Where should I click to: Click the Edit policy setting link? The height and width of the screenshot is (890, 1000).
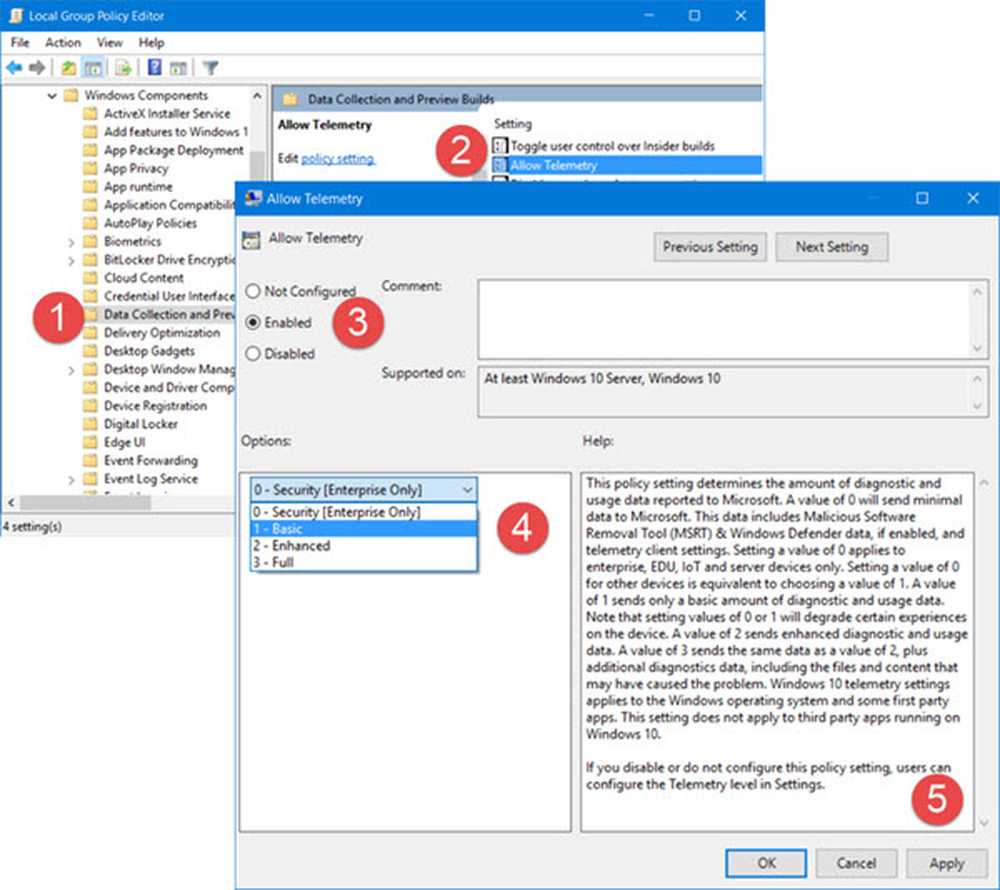click(337, 159)
